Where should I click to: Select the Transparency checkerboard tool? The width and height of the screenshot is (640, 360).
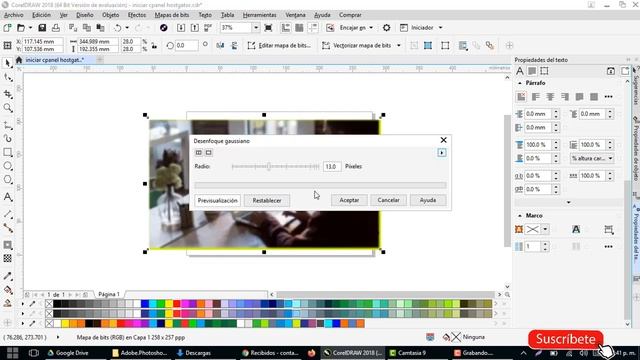(7, 258)
